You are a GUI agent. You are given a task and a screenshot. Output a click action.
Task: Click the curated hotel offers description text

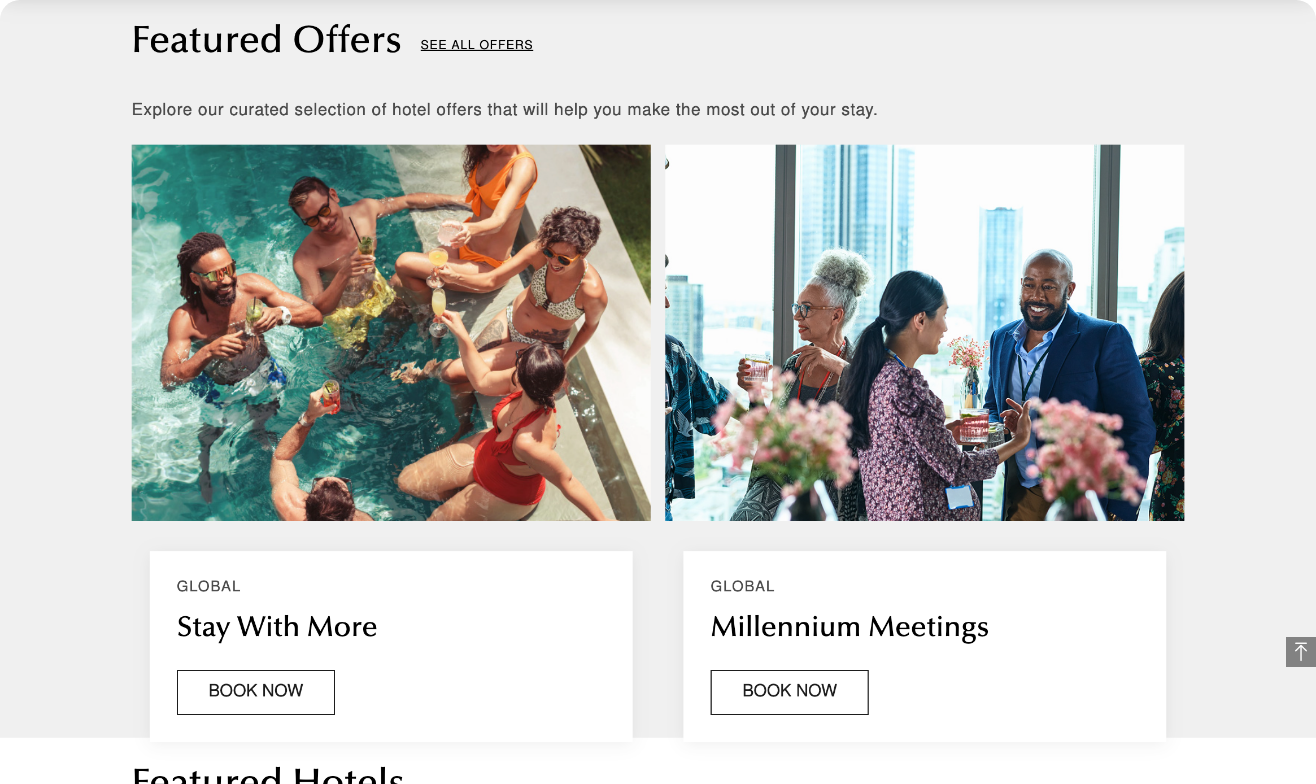point(504,110)
